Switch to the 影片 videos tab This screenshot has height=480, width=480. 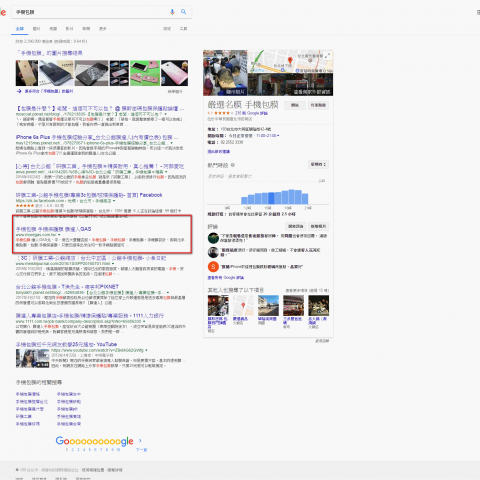(69, 29)
